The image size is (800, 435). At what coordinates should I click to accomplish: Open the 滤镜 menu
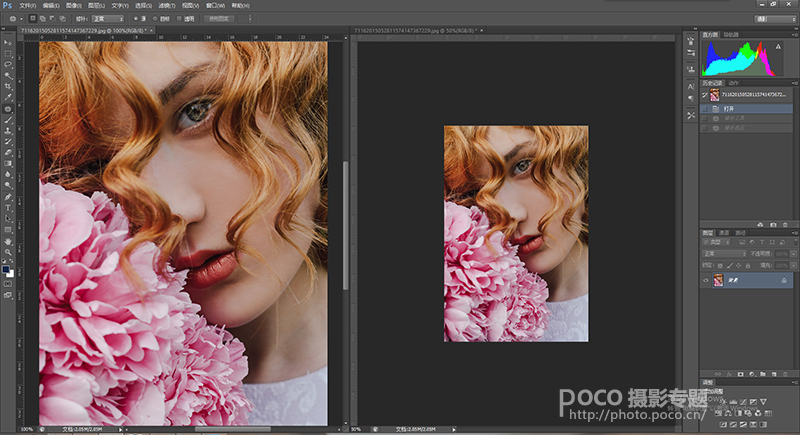[x=165, y=5]
